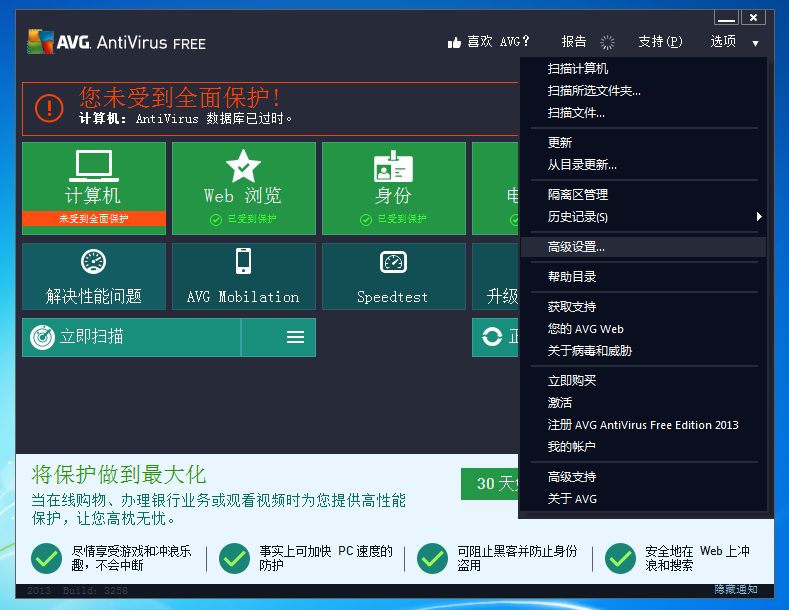Click the radar icon beside 立即扫描
Screen dimensions: 789x610
pyautogui.click(x=42, y=337)
